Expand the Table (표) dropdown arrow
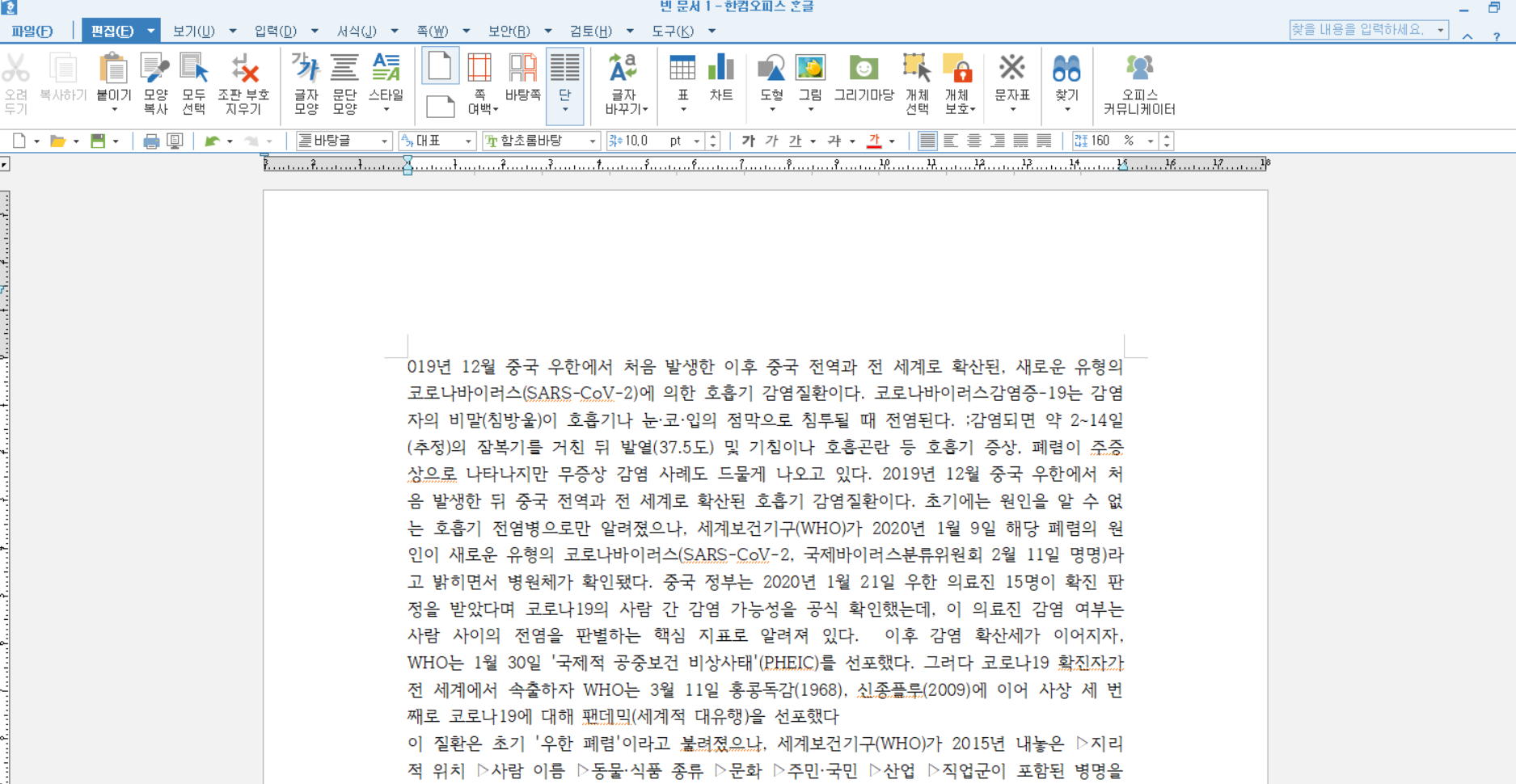This screenshot has width=1516, height=784. click(x=682, y=109)
